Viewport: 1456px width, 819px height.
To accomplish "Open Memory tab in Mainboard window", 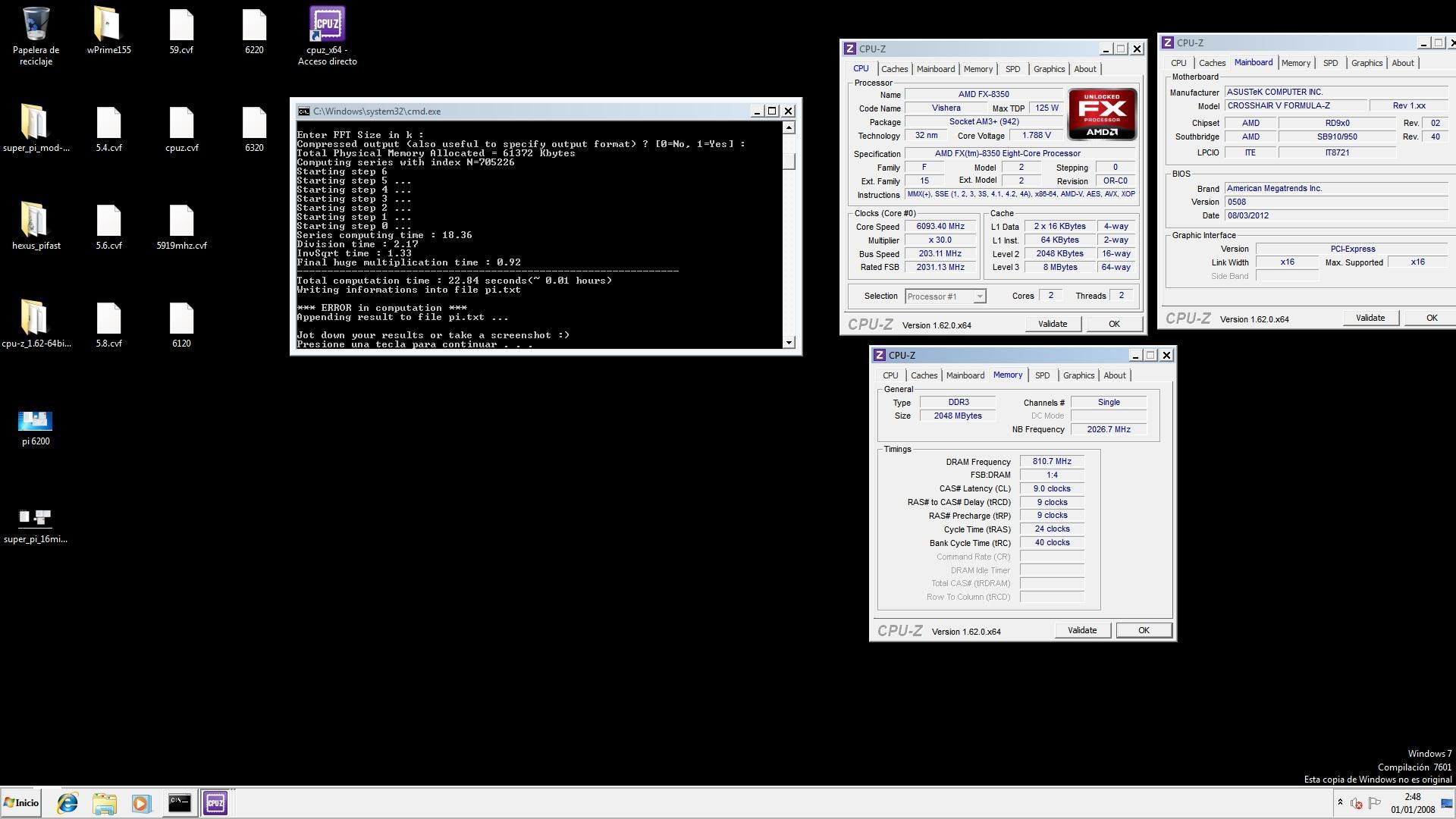I will [1295, 63].
